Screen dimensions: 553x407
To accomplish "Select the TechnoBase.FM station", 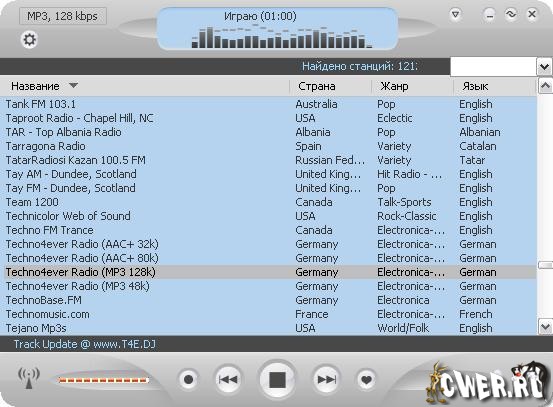I will 268,300.
